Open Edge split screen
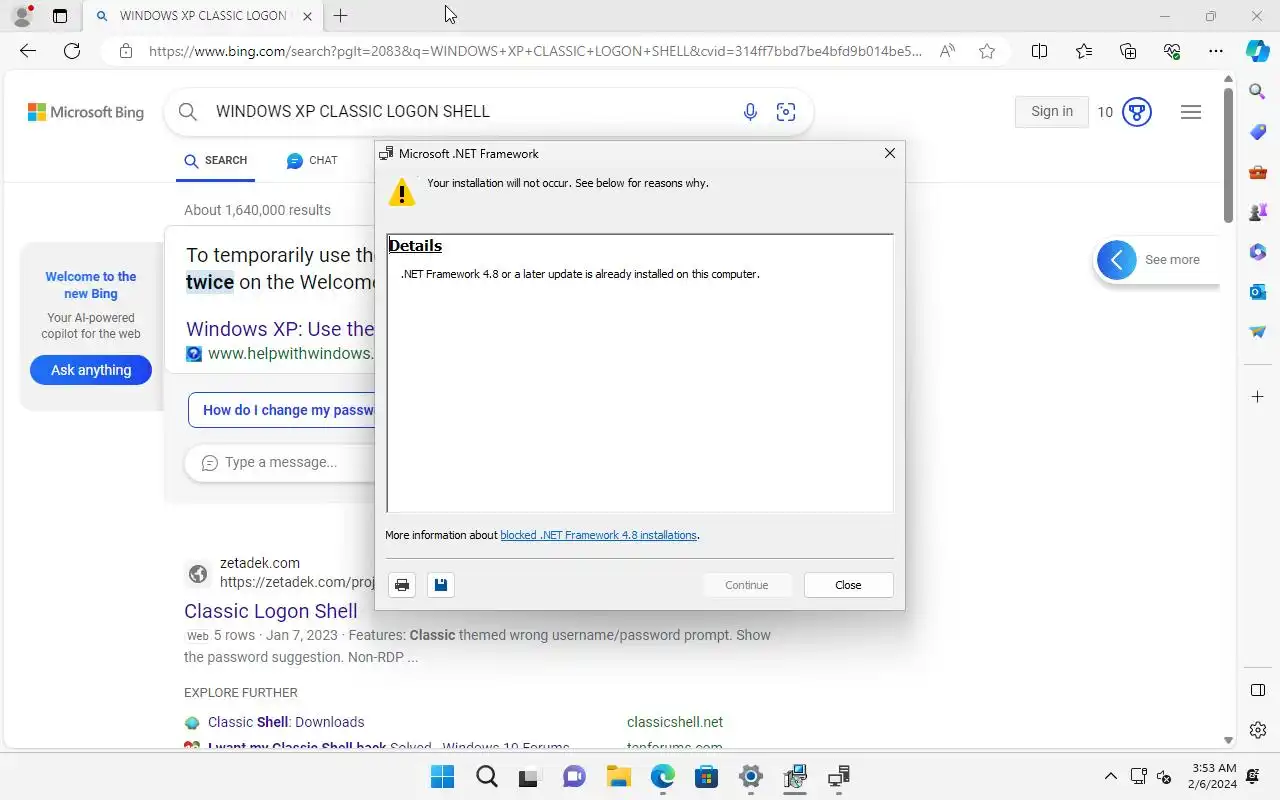Screen dimensions: 1280x800 (x=1040, y=51)
